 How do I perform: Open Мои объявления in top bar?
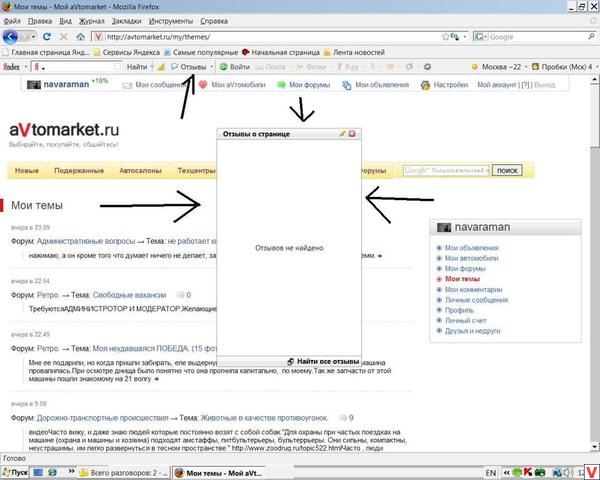click(x=376, y=85)
